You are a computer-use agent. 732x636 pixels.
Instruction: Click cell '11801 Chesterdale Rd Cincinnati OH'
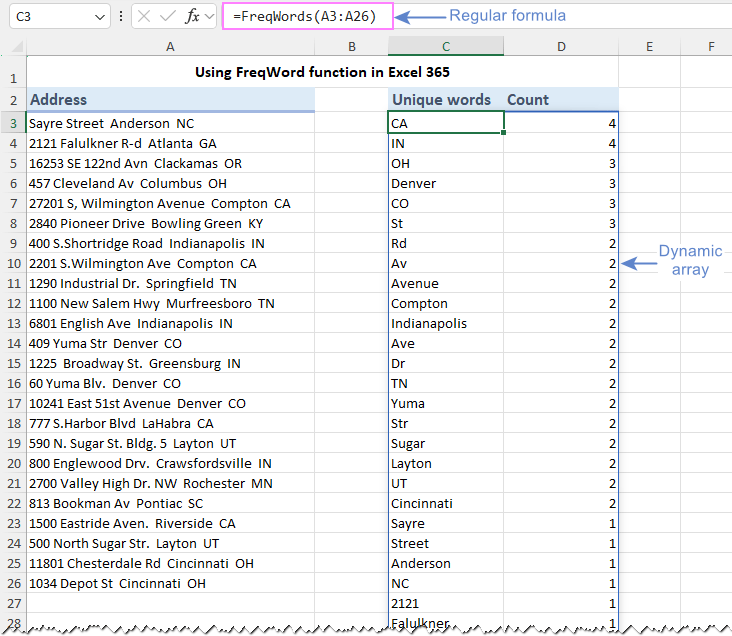point(170,564)
